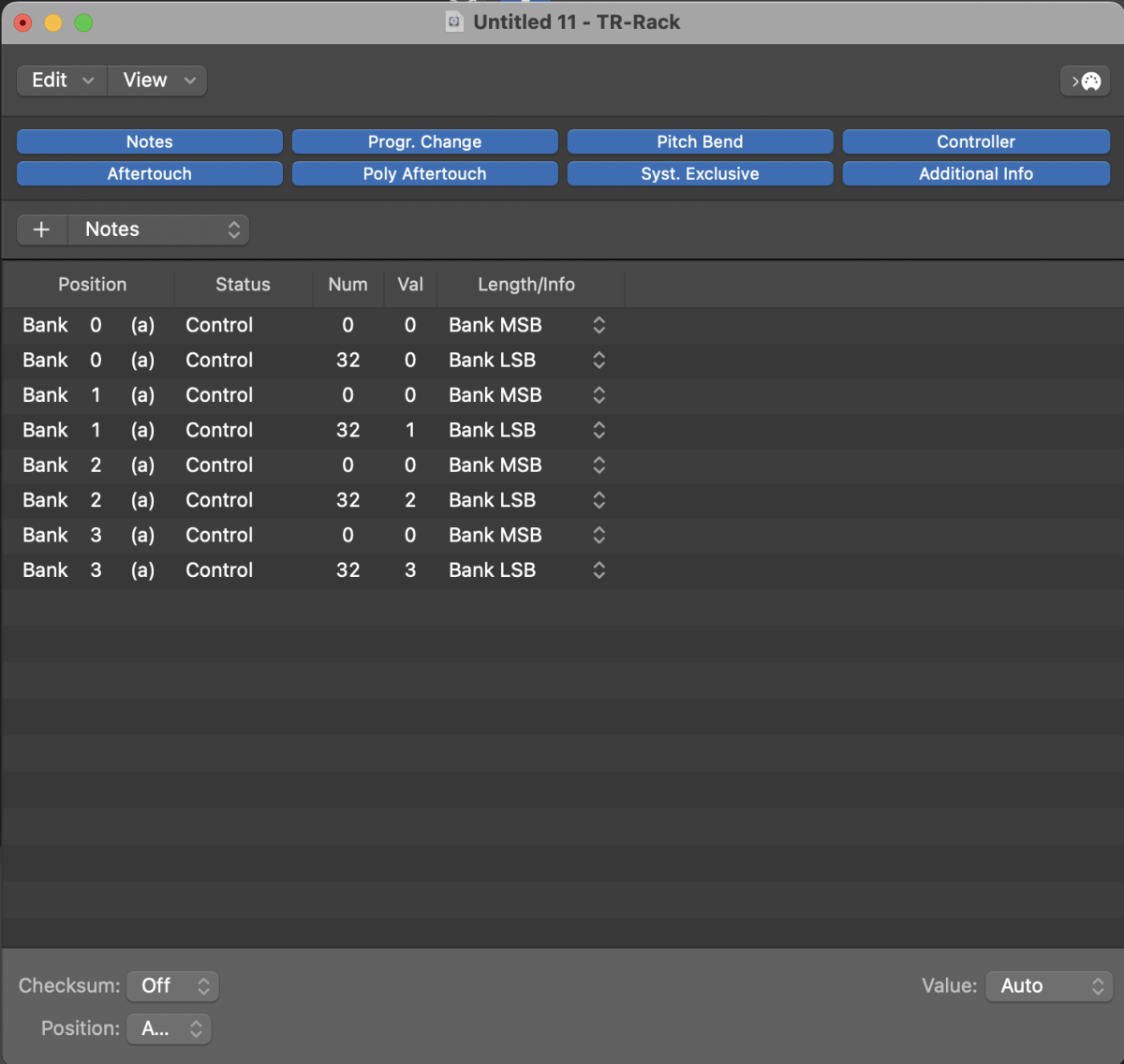This screenshot has height=1064, width=1124.
Task: Open Bank MSB stepper in Bank 2 row
Action: [599, 465]
